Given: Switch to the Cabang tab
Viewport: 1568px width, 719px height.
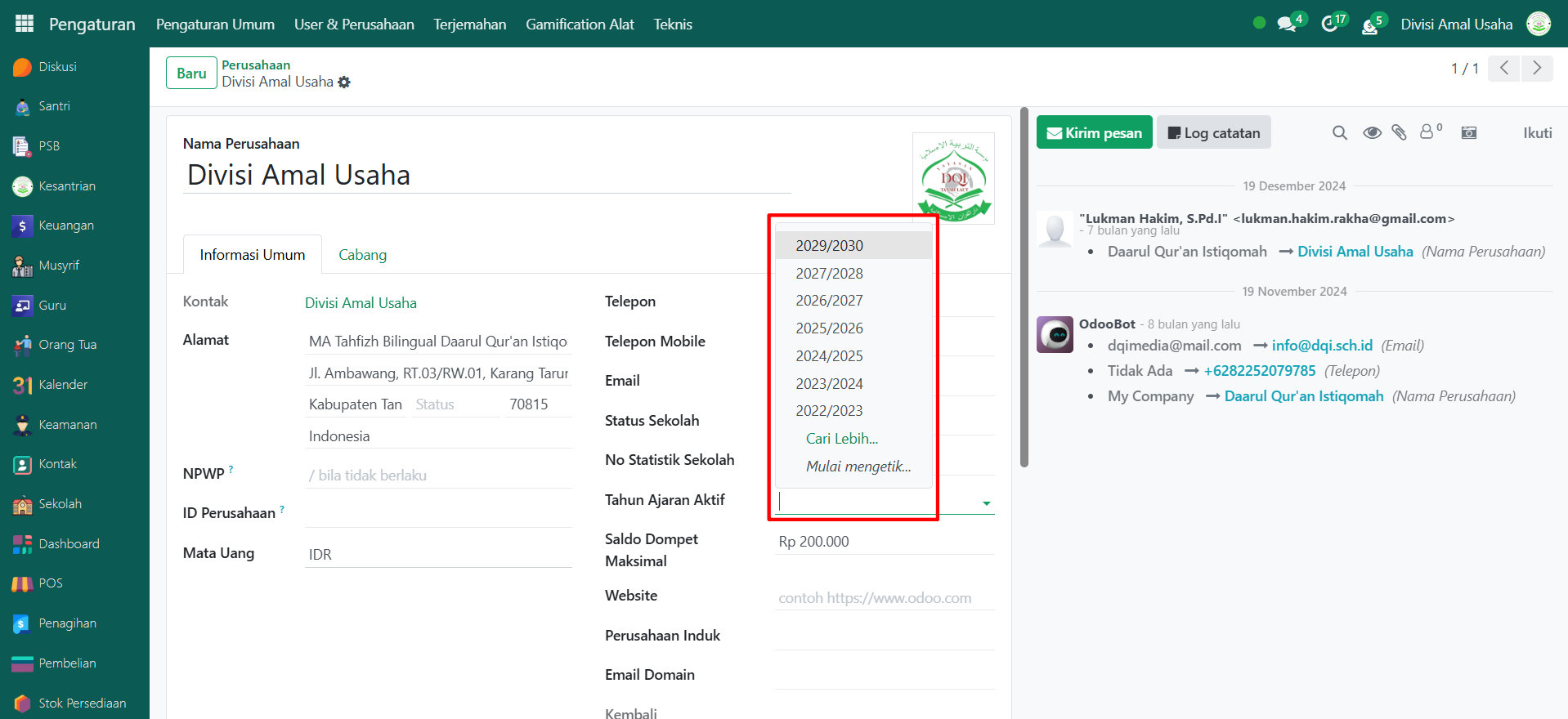Looking at the screenshot, I should [x=362, y=255].
